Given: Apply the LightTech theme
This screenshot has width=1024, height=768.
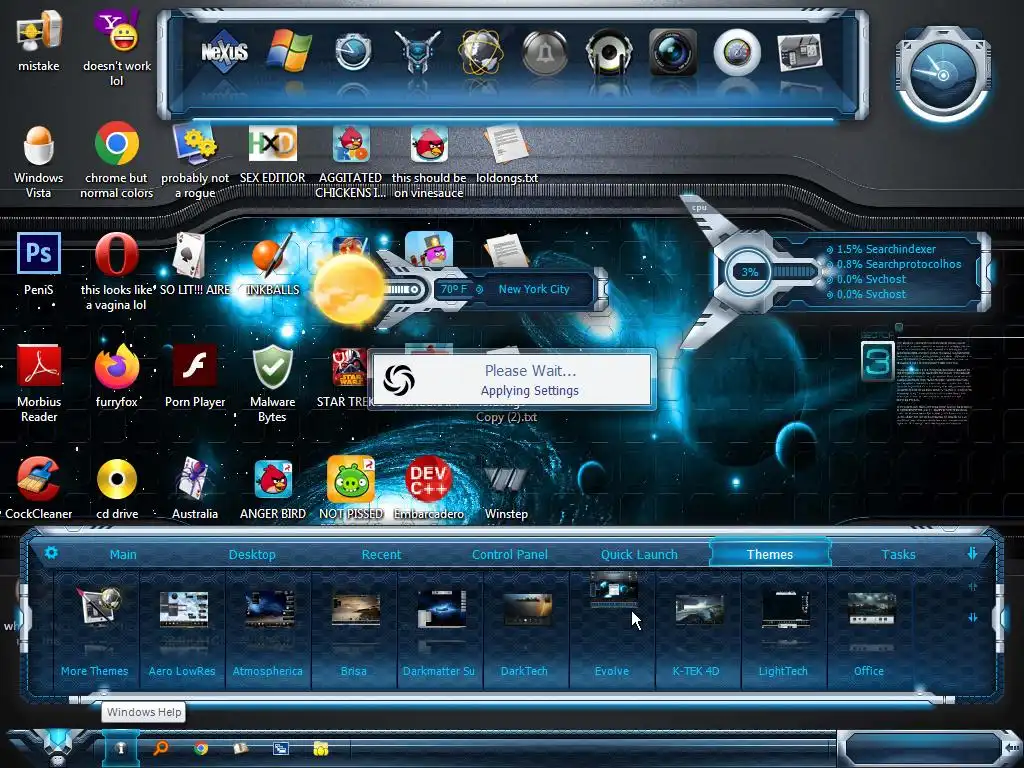Looking at the screenshot, I should coord(784,630).
